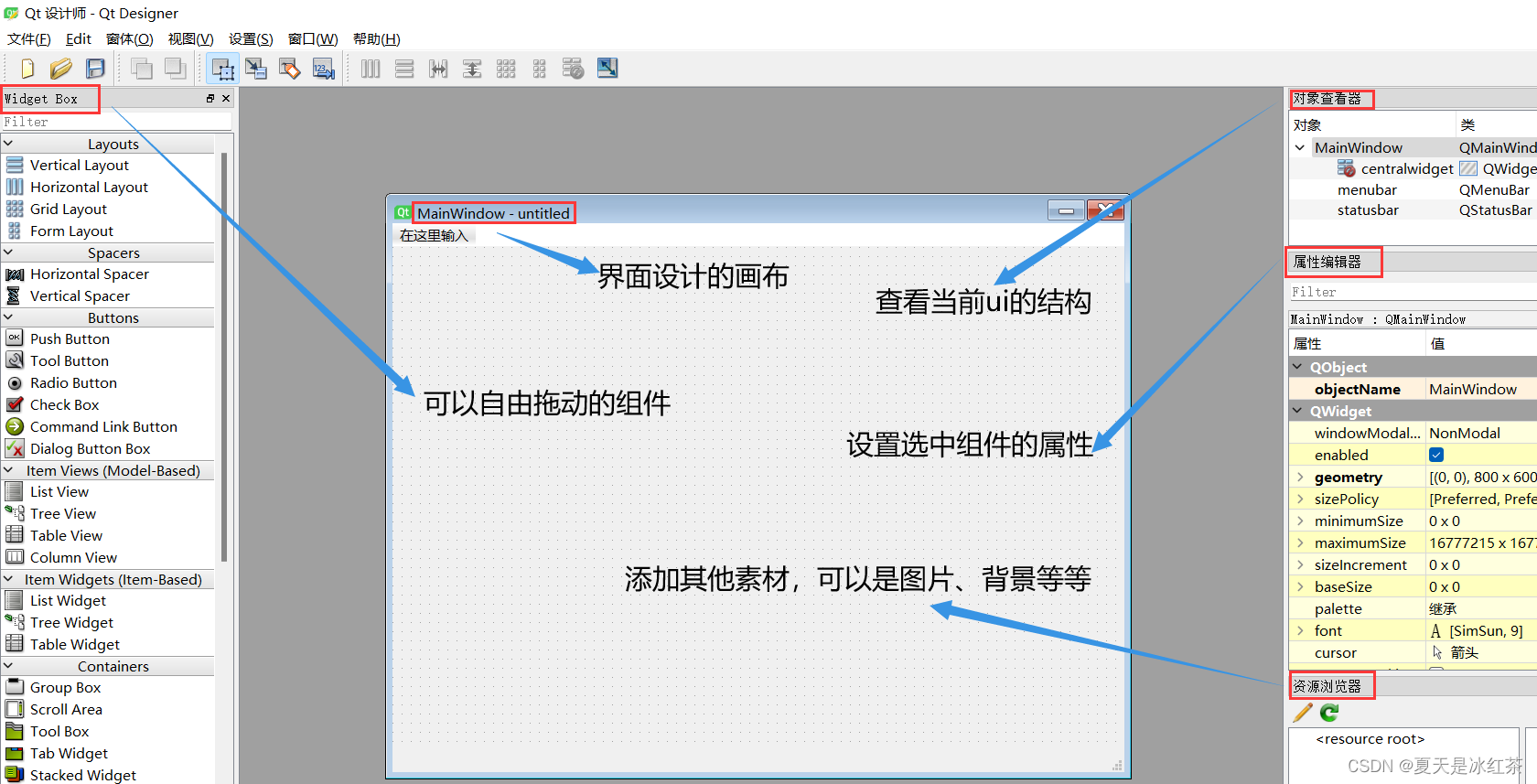Collapse the Layouts category
Viewport: 1537px width, 784px height.
click(x=8, y=144)
